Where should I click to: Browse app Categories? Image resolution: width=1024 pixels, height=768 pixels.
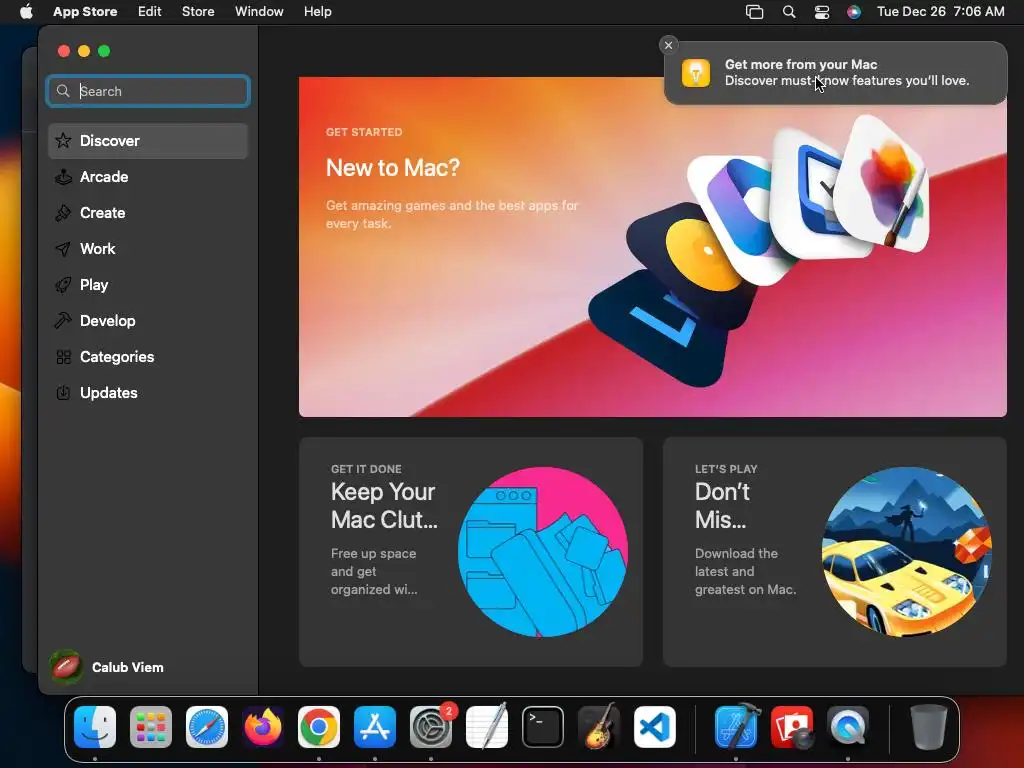pos(148,357)
